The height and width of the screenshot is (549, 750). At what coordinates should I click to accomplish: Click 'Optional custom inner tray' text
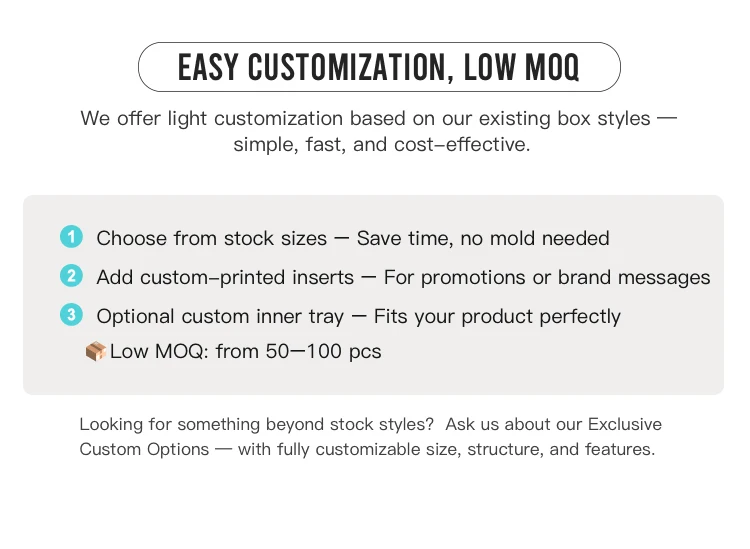[220, 317]
